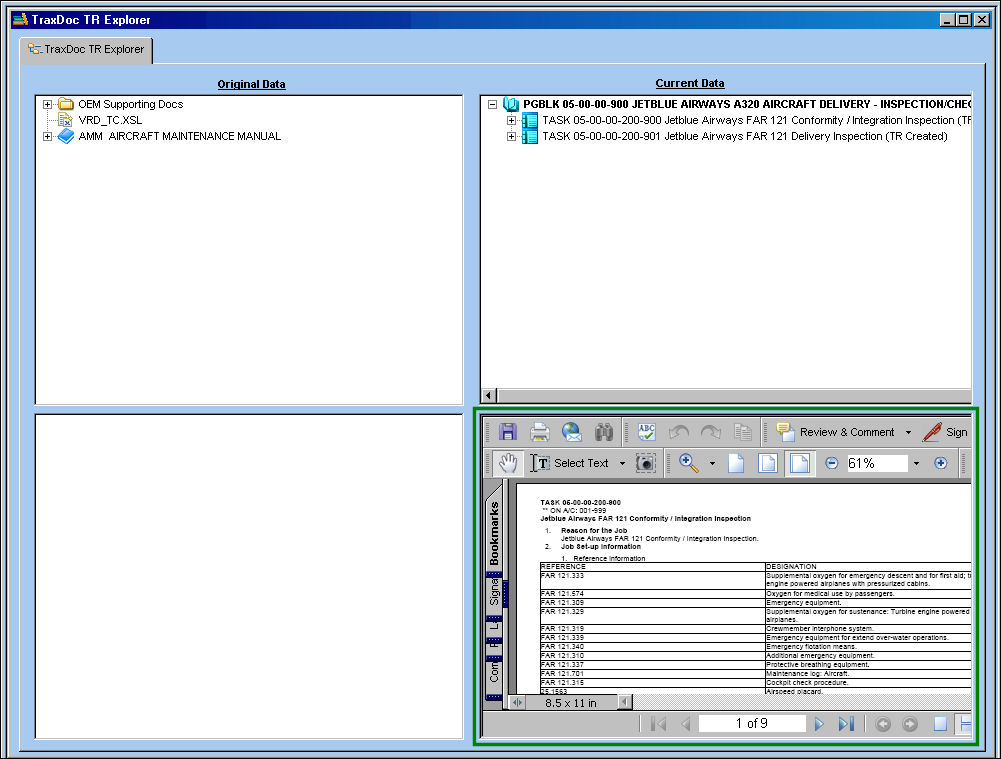This screenshot has width=1001, height=759.
Task: Set view to Fit Width icon
Action: [x=800, y=463]
